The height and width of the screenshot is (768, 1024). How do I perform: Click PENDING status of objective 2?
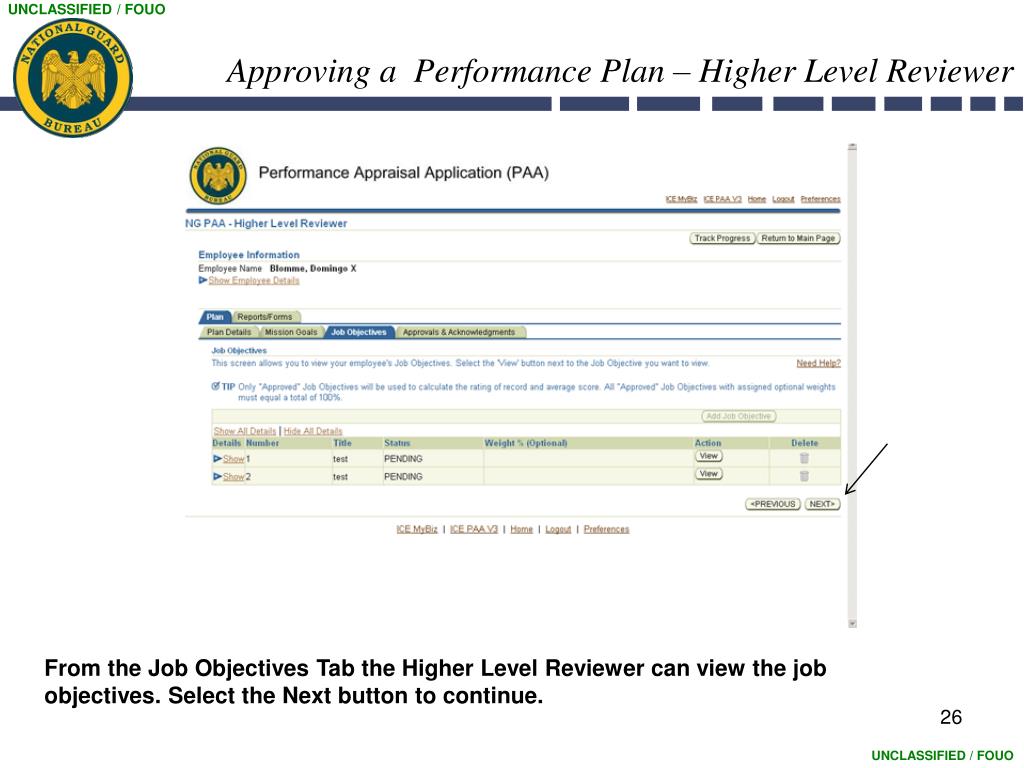(x=403, y=477)
